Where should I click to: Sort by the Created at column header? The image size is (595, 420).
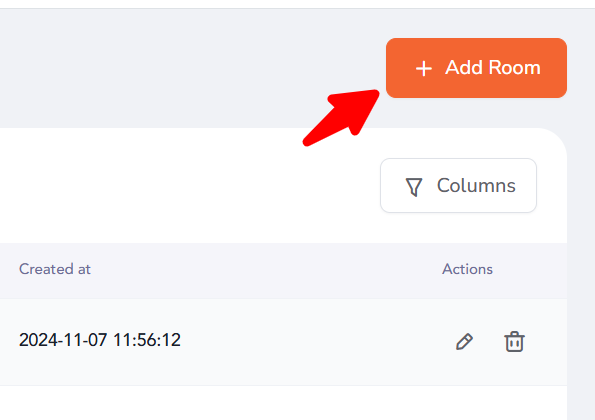(x=55, y=269)
